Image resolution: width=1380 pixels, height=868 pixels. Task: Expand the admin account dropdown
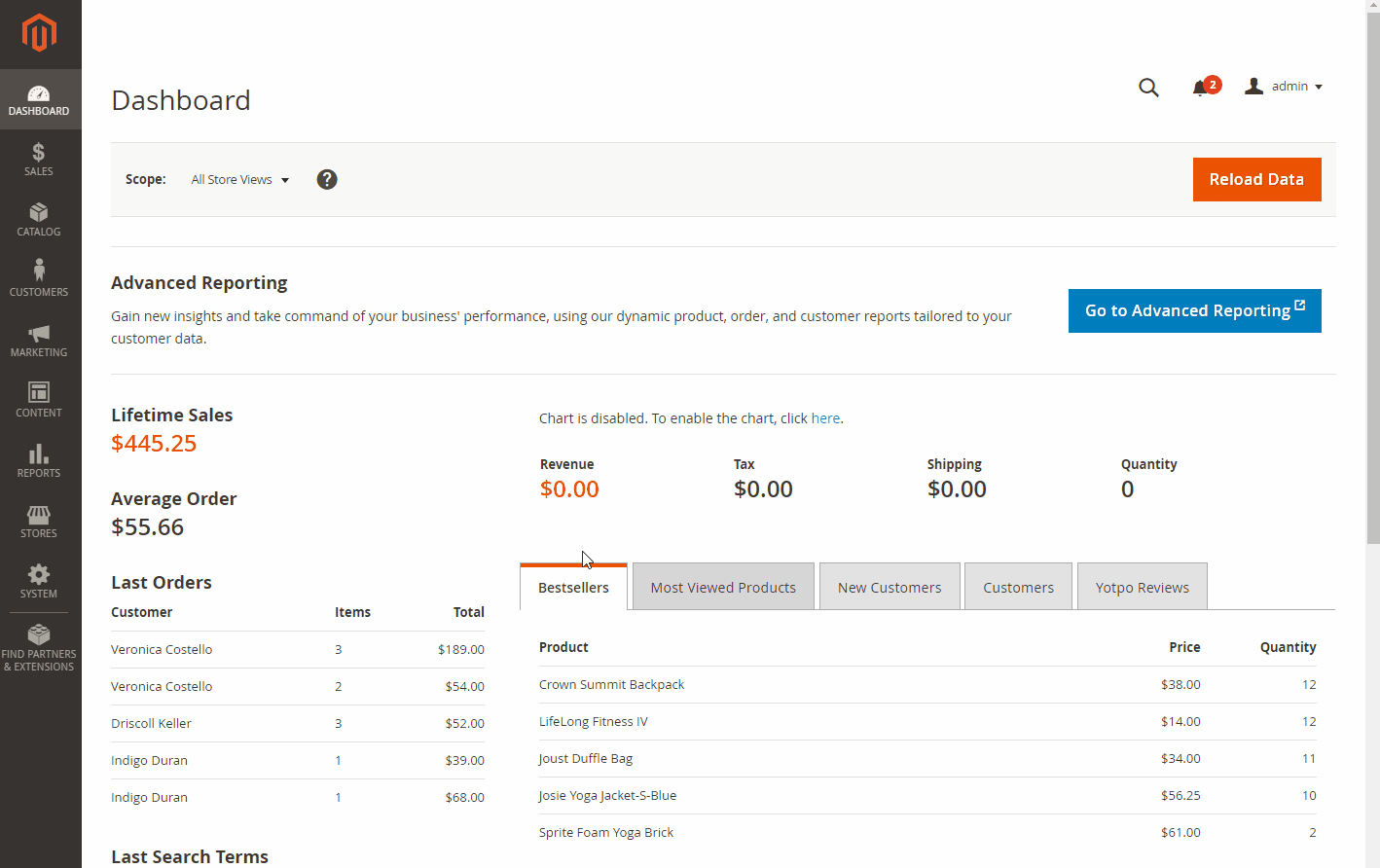pos(1284,87)
